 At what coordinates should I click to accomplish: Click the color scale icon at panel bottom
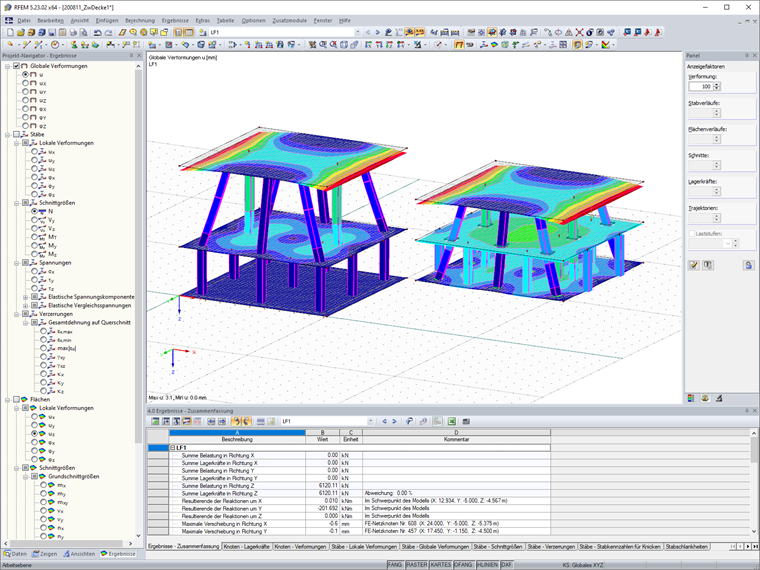pos(691,398)
